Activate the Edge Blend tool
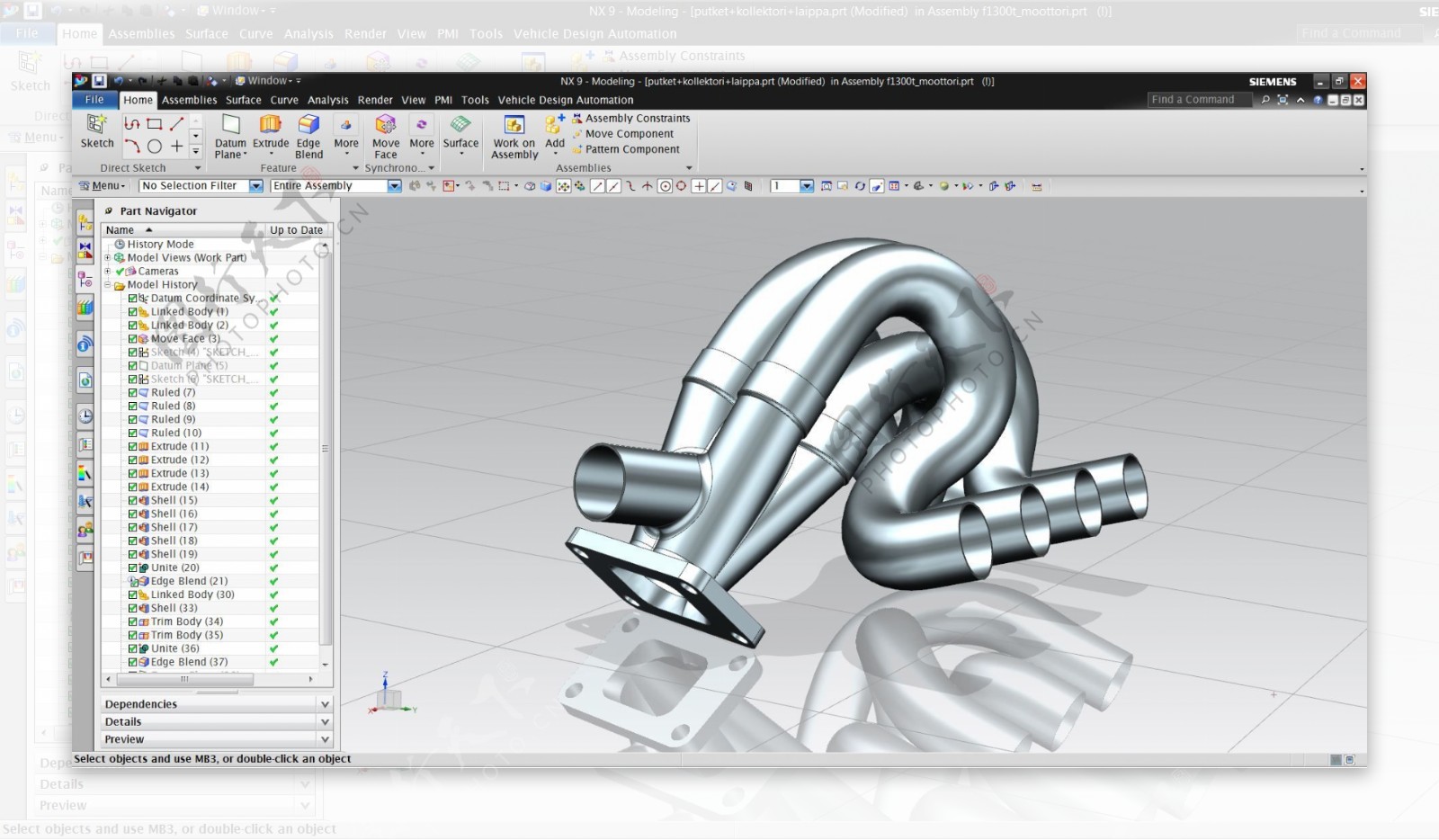1439x840 pixels. pos(308,137)
